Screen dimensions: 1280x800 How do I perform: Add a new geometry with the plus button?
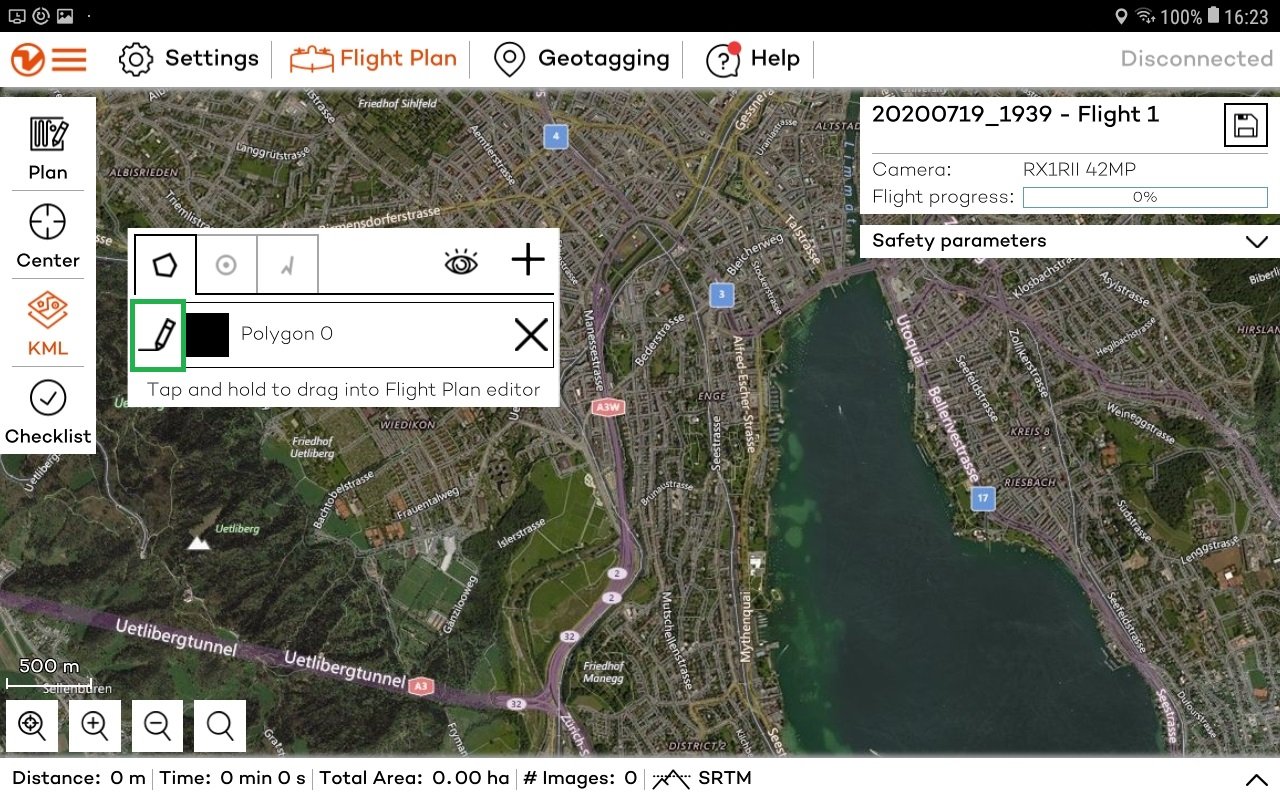[527, 260]
